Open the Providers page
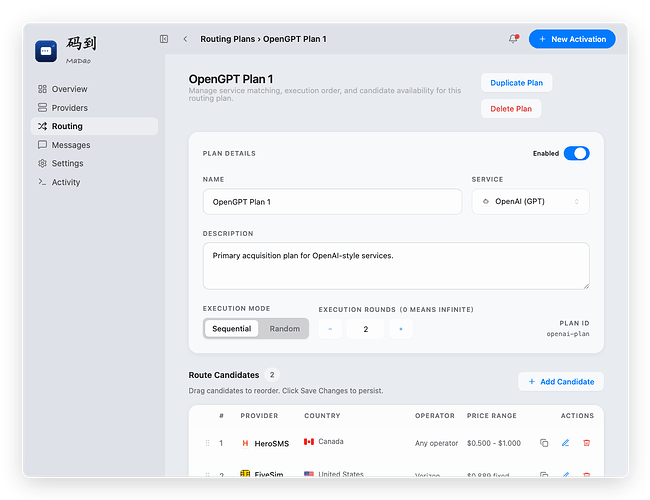Viewport: 650px width, 500px height. pos(94,108)
